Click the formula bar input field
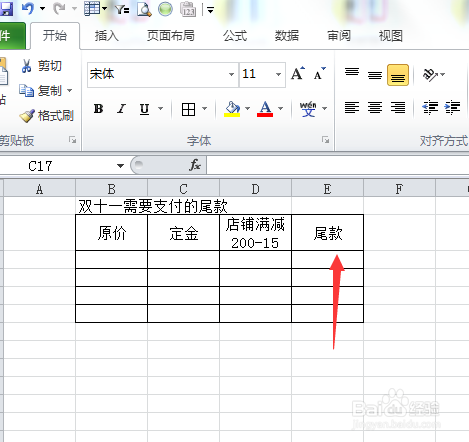Image resolution: width=469 pixels, height=442 pixels. click(x=337, y=165)
